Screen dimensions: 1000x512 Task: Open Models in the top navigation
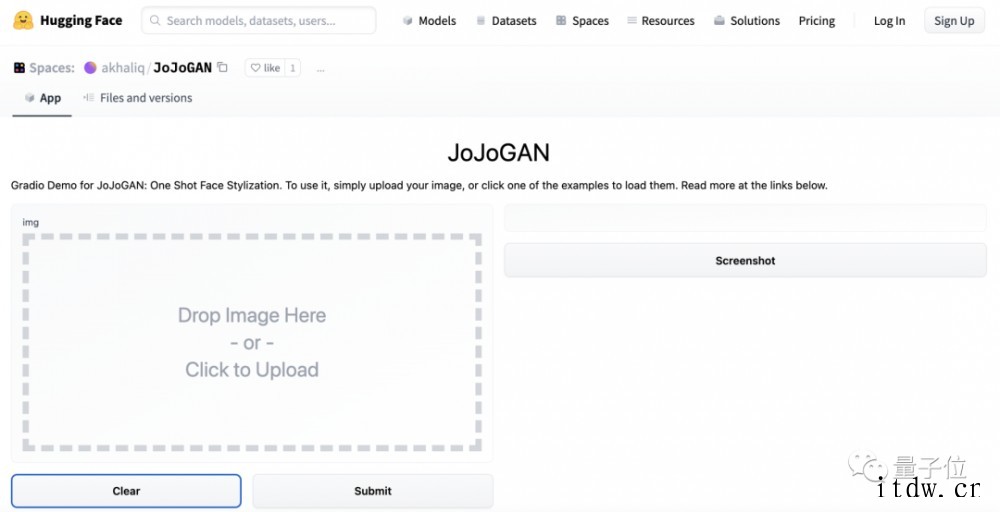click(429, 20)
